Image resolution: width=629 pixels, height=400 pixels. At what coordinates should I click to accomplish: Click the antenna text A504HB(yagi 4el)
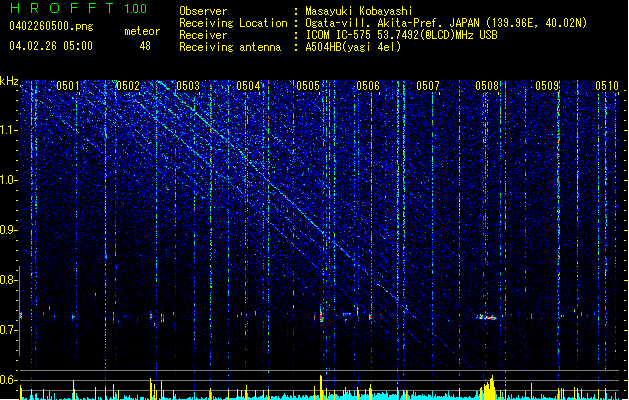(353, 47)
